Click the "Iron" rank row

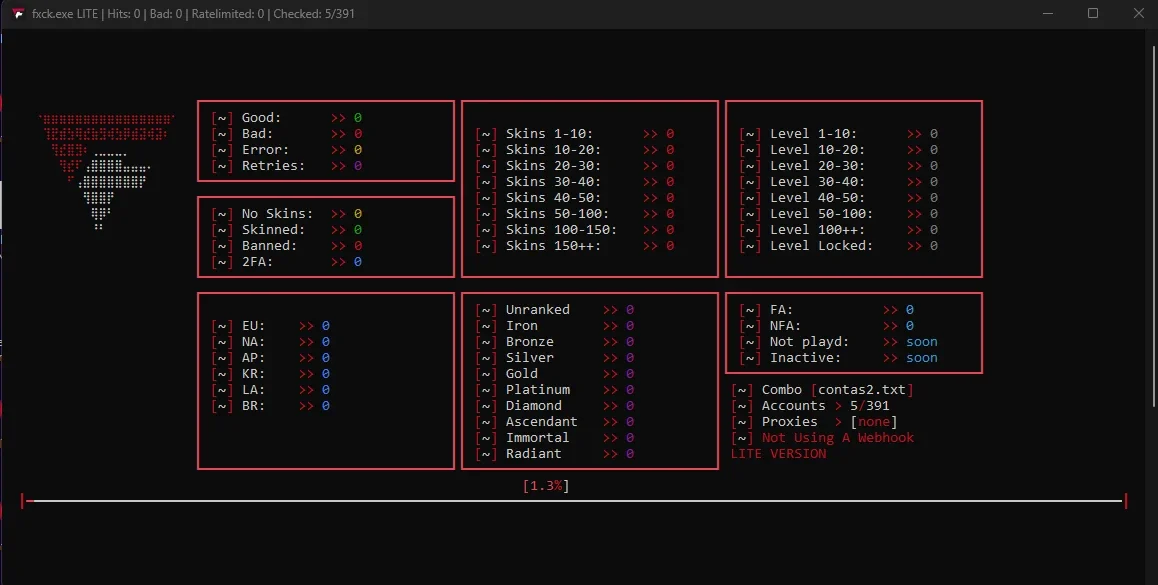[555, 326]
